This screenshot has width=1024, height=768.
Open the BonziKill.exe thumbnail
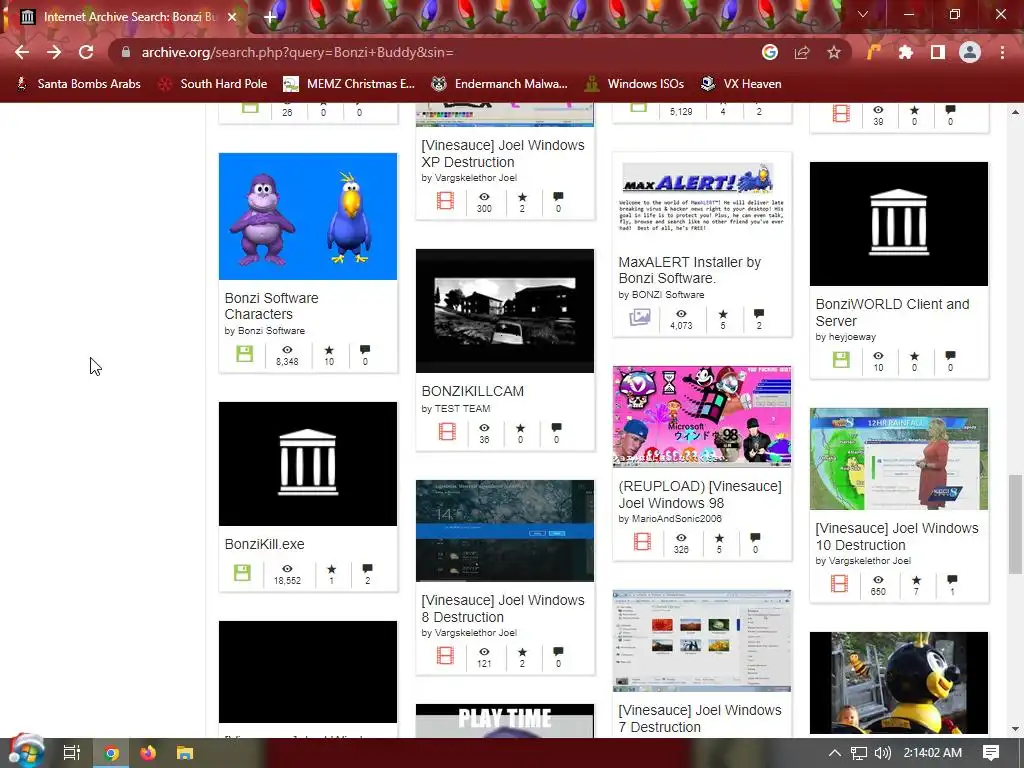pos(308,464)
